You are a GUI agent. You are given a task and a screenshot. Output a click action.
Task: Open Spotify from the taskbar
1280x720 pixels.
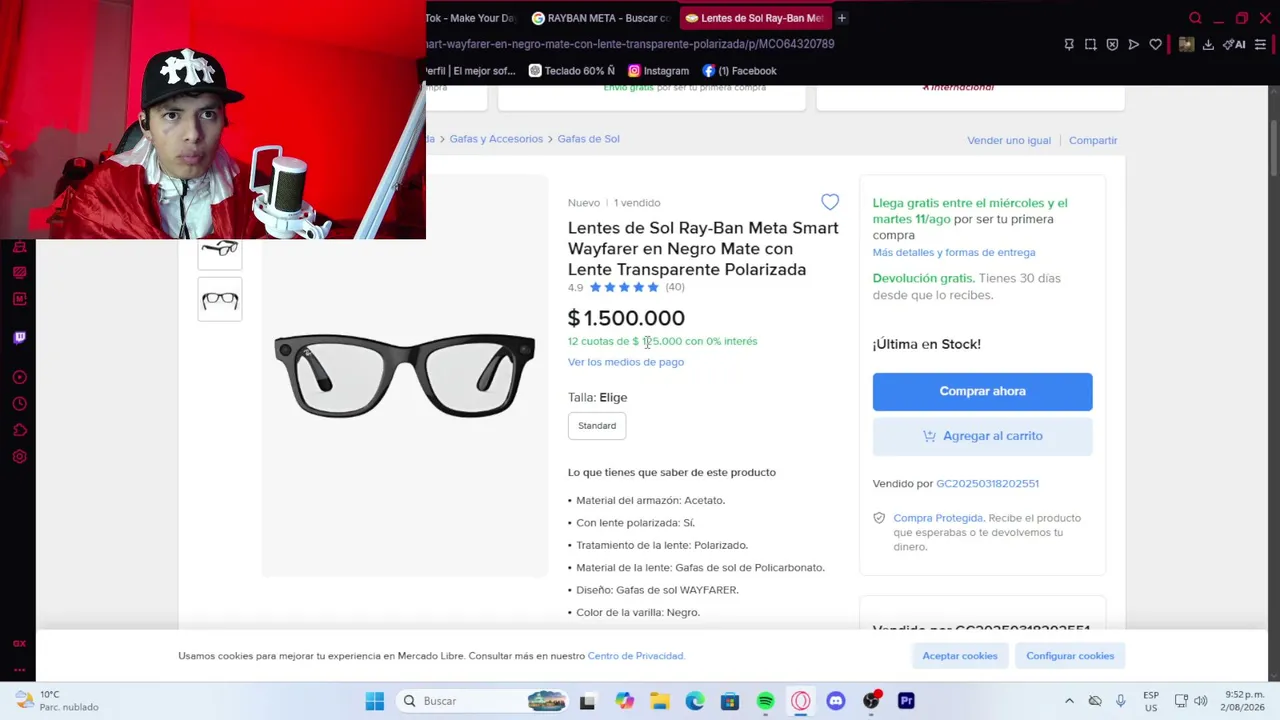tap(765, 701)
